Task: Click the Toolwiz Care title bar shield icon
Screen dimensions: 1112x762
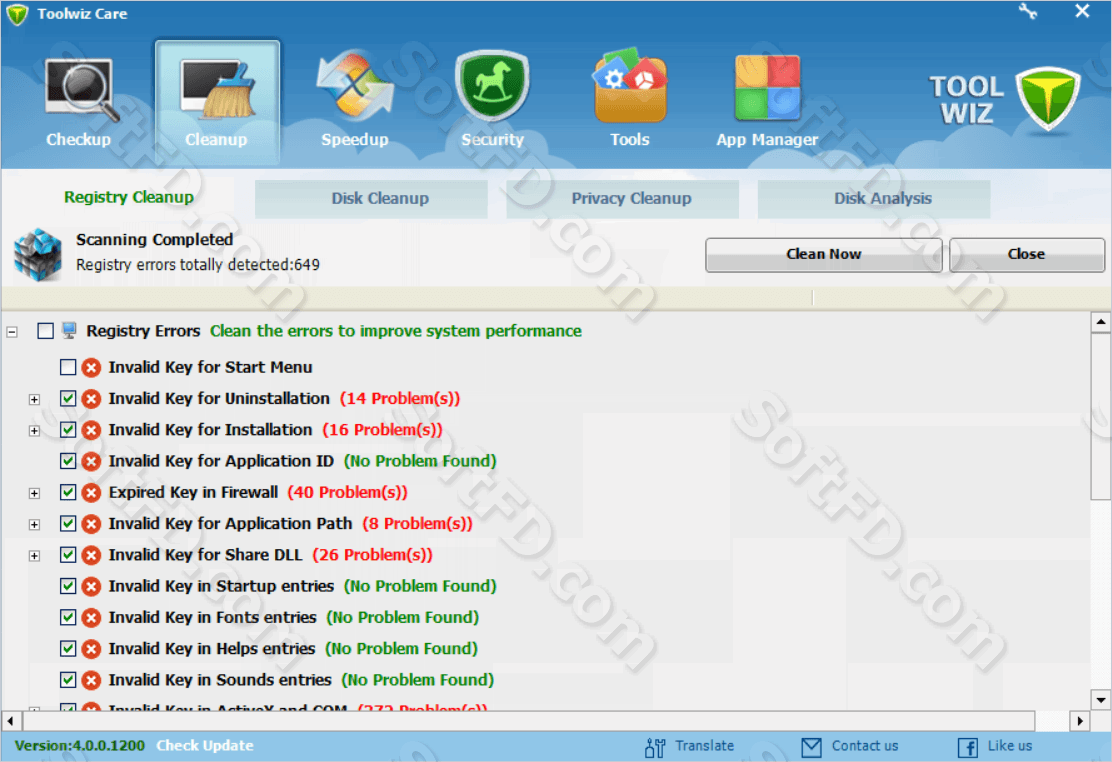Action: pos(16,14)
